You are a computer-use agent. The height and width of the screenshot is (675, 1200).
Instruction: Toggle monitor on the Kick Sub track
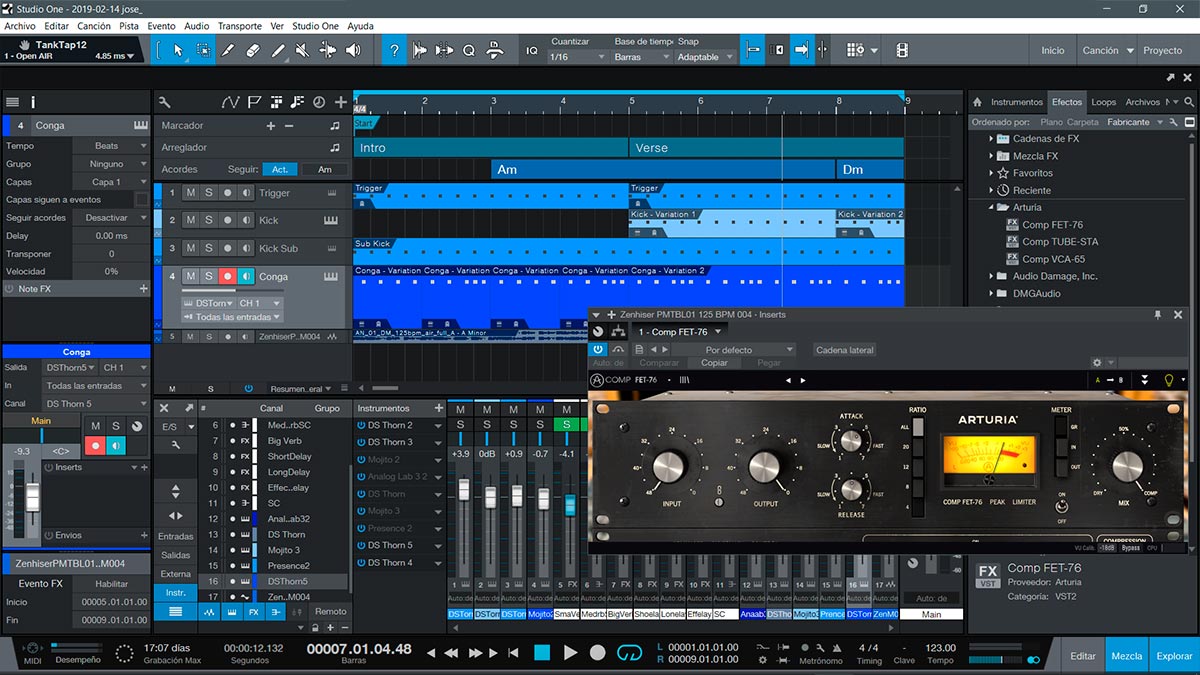coord(246,248)
